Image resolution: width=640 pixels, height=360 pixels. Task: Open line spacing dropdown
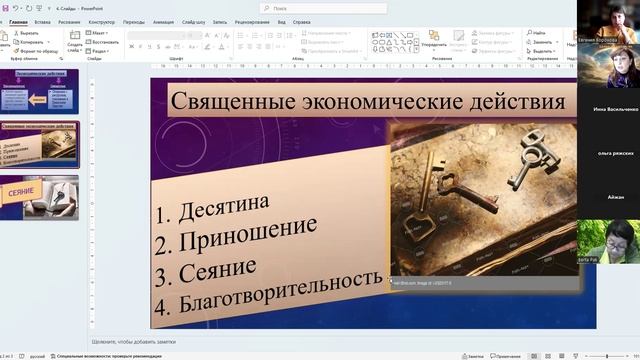coord(290,36)
